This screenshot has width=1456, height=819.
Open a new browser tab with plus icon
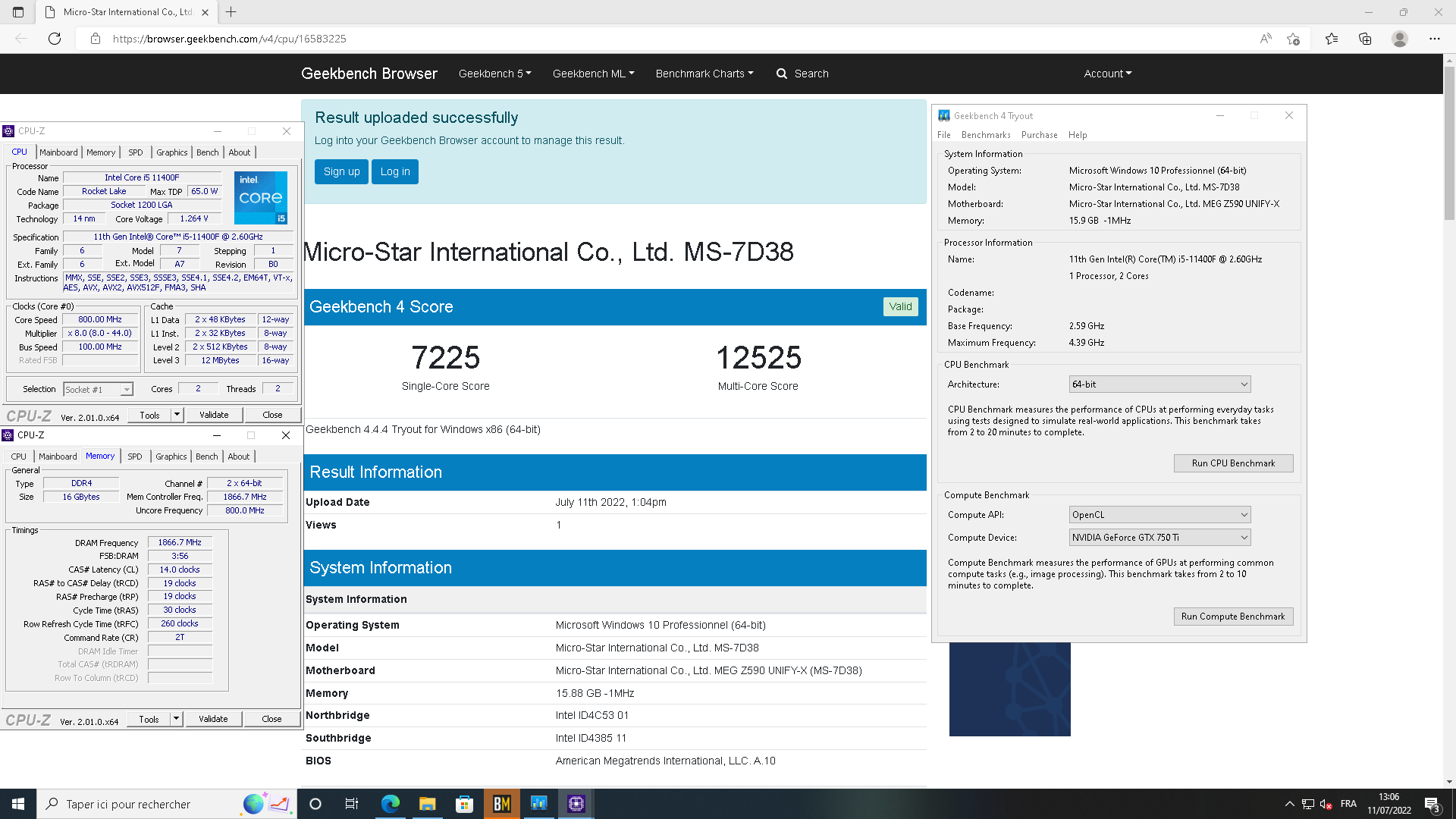tap(231, 12)
